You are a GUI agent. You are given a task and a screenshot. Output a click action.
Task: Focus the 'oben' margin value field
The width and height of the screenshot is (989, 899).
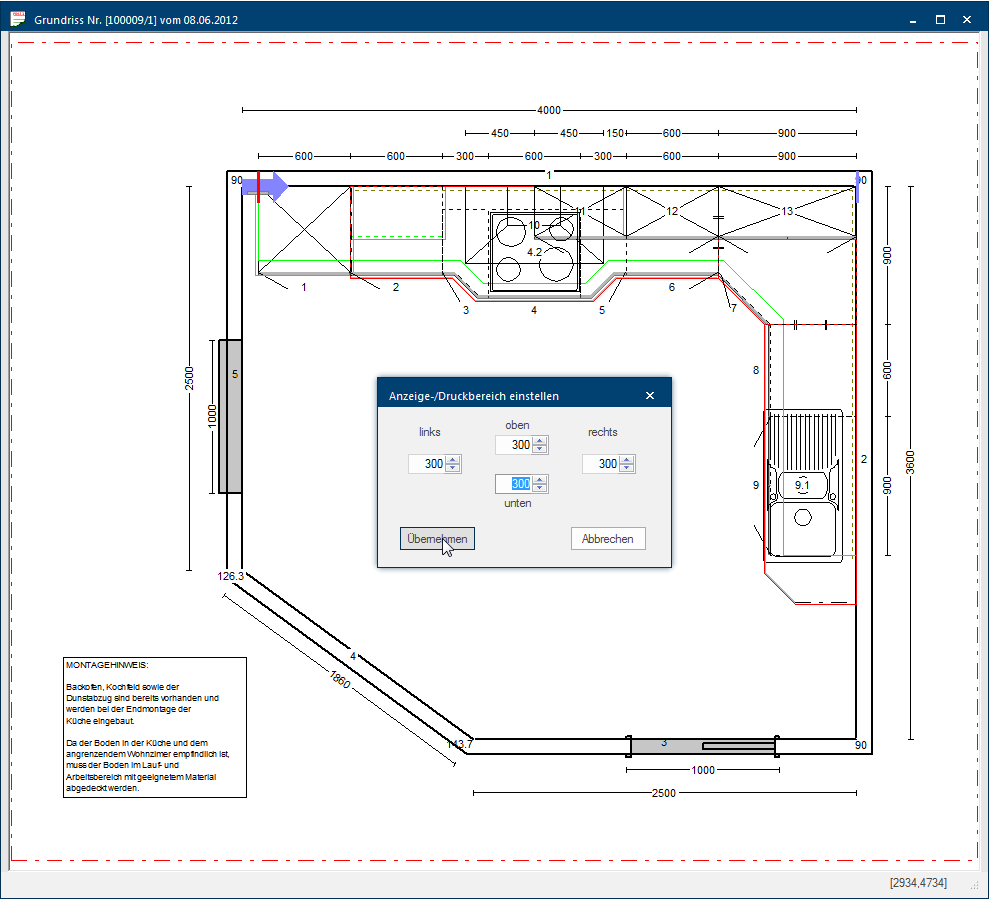pos(514,445)
